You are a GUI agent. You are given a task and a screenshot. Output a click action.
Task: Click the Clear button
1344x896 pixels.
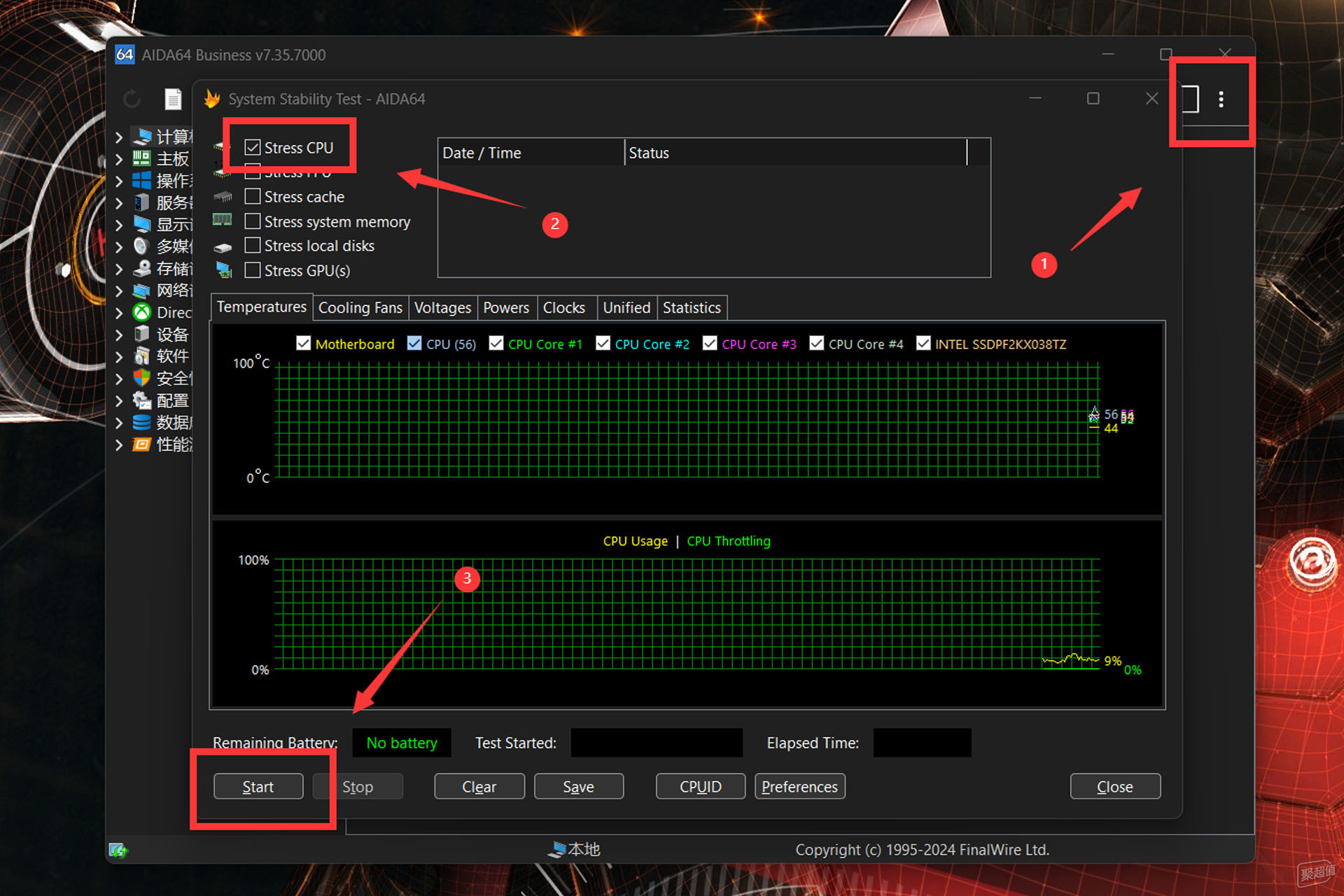click(479, 787)
